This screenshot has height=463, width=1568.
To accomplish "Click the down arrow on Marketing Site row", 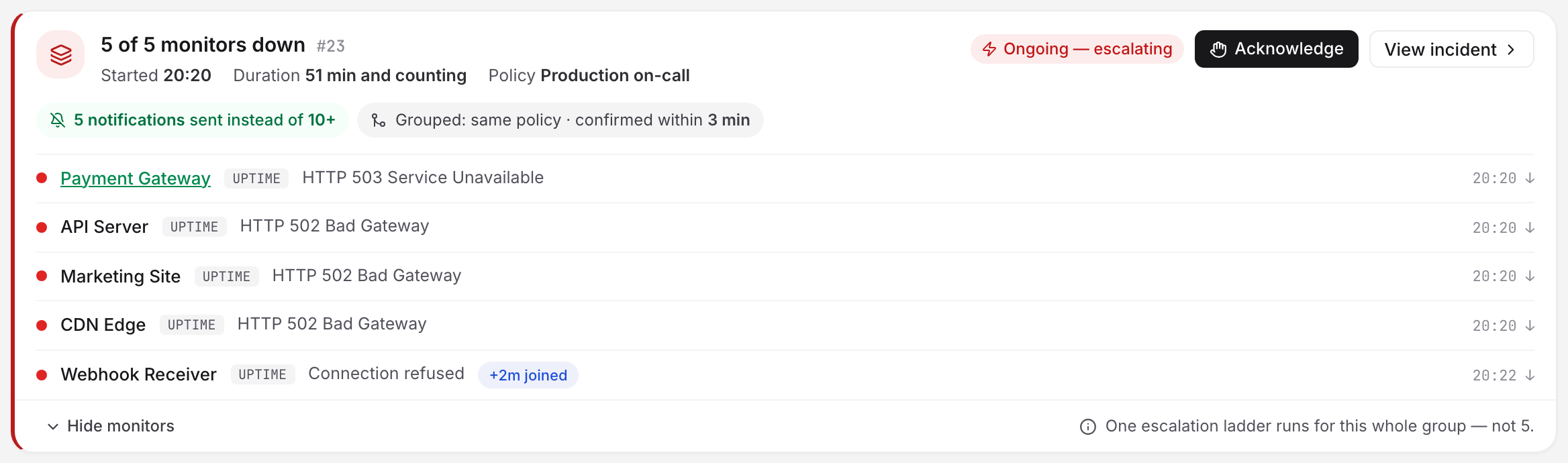I will tap(1530, 276).
